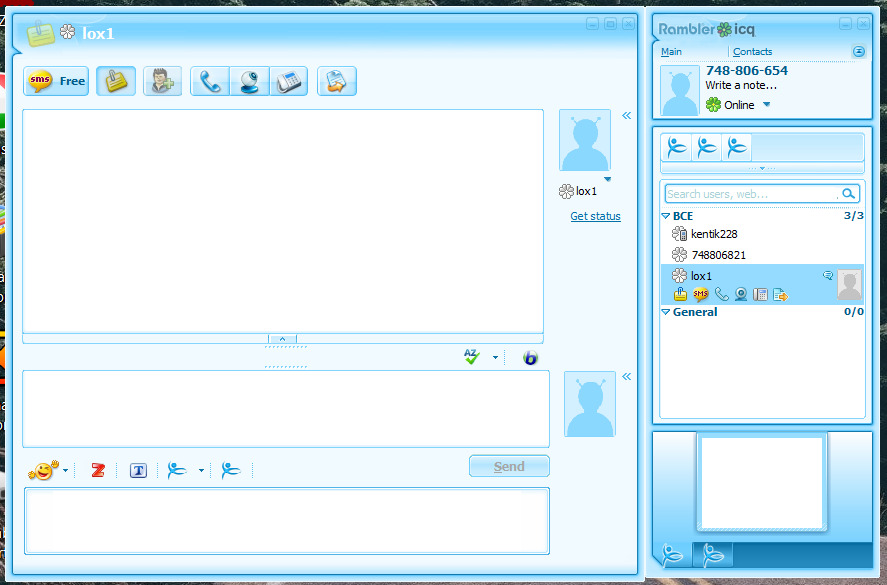887x585 pixels.
Task: Click the send file icon in chat toolbar
Action: coord(337,81)
